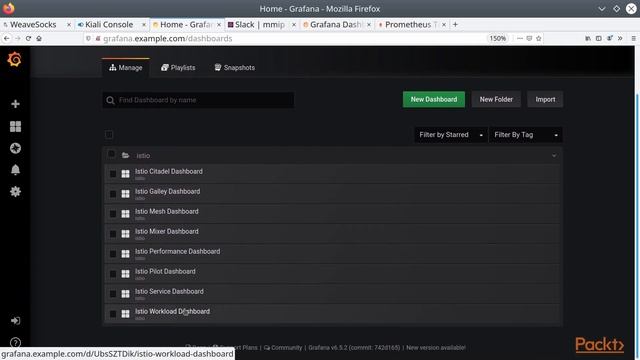
Task: Open the Alerting bell icon in sidebar
Action: coord(15,170)
